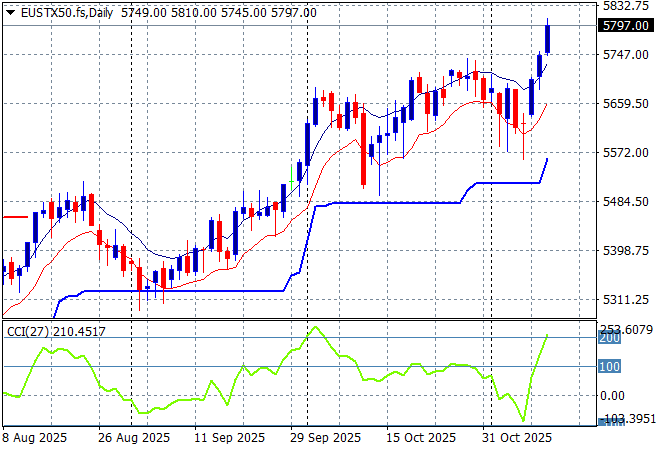Select the OHLC values 5749.00 5810.00 5745.00 5797.00
660x450 pixels.
pos(219,13)
